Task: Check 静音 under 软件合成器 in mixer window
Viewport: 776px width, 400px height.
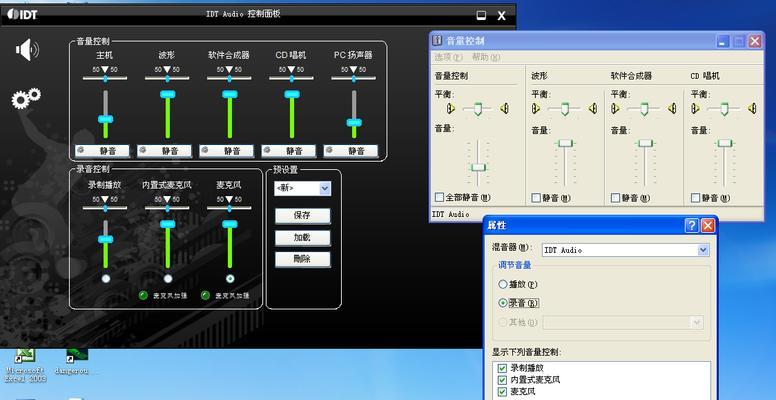Action: pyautogui.click(x=615, y=198)
